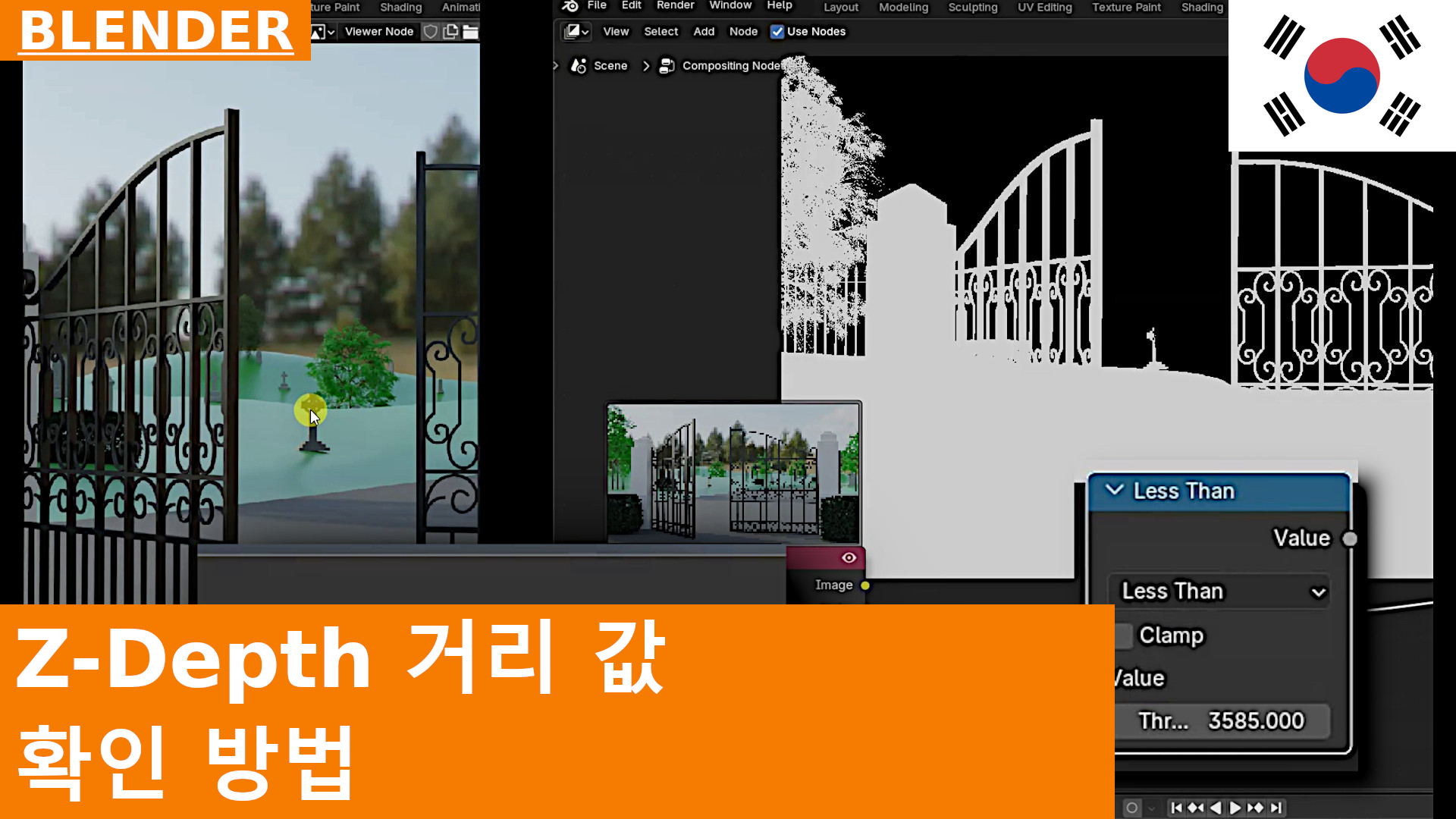Open the Texture Paint workspace tab in main window
The width and height of the screenshot is (1456, 819).
click(1126, 8)
